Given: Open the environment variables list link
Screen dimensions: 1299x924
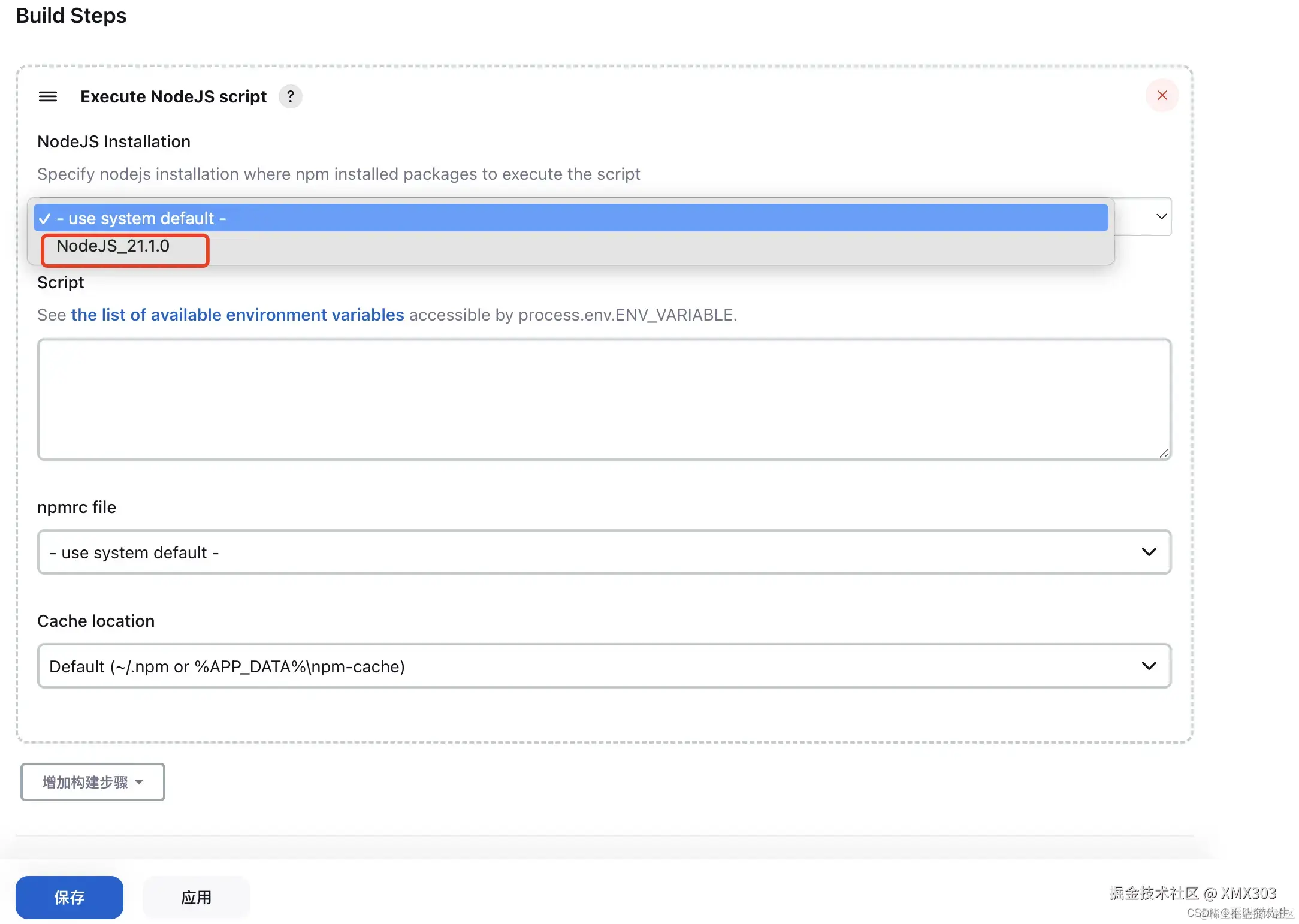Looking at the screenshot, I should coord(237,315).
